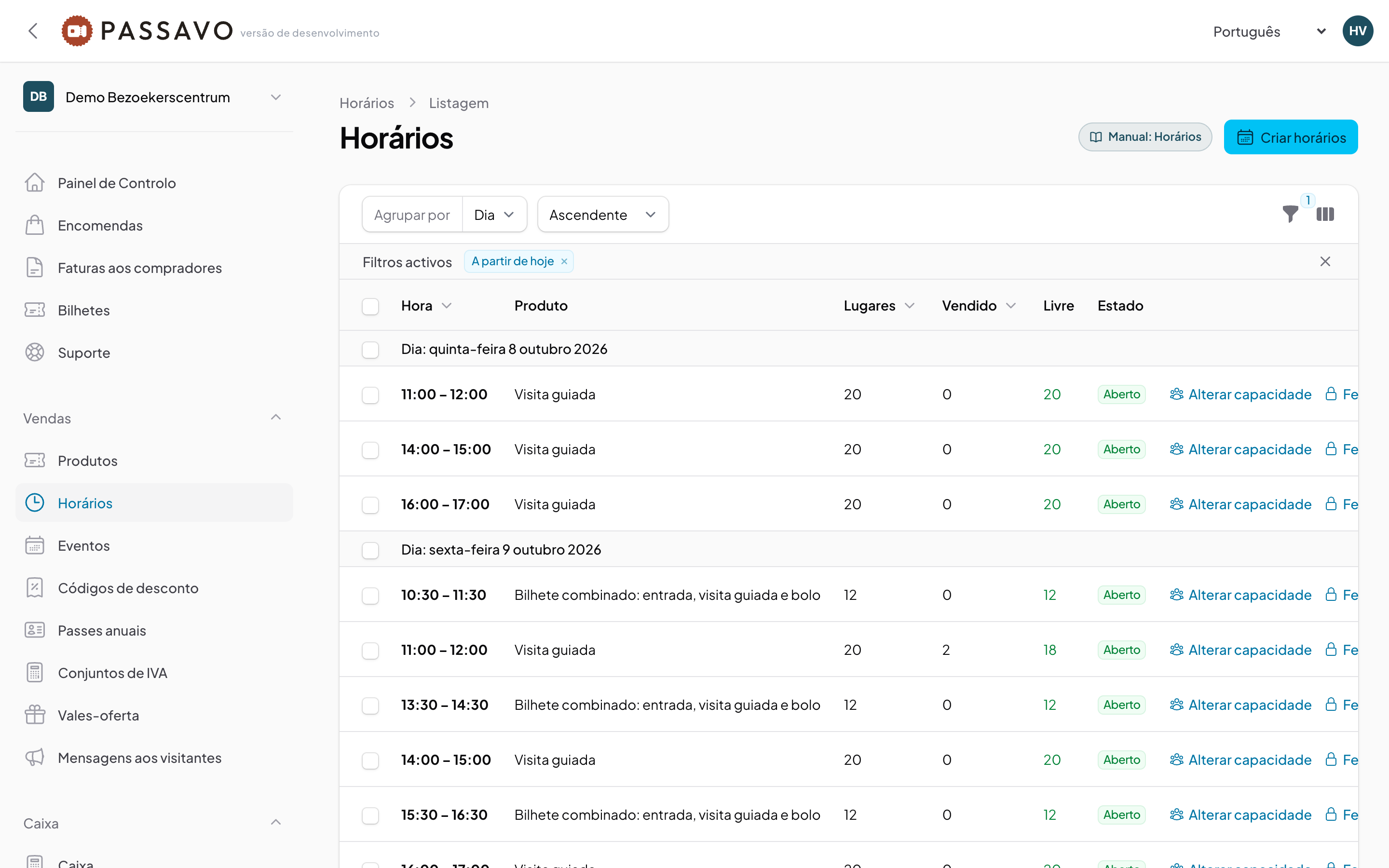
Task: Click the Painel de Controlo home icon
Action: [34, 183]
